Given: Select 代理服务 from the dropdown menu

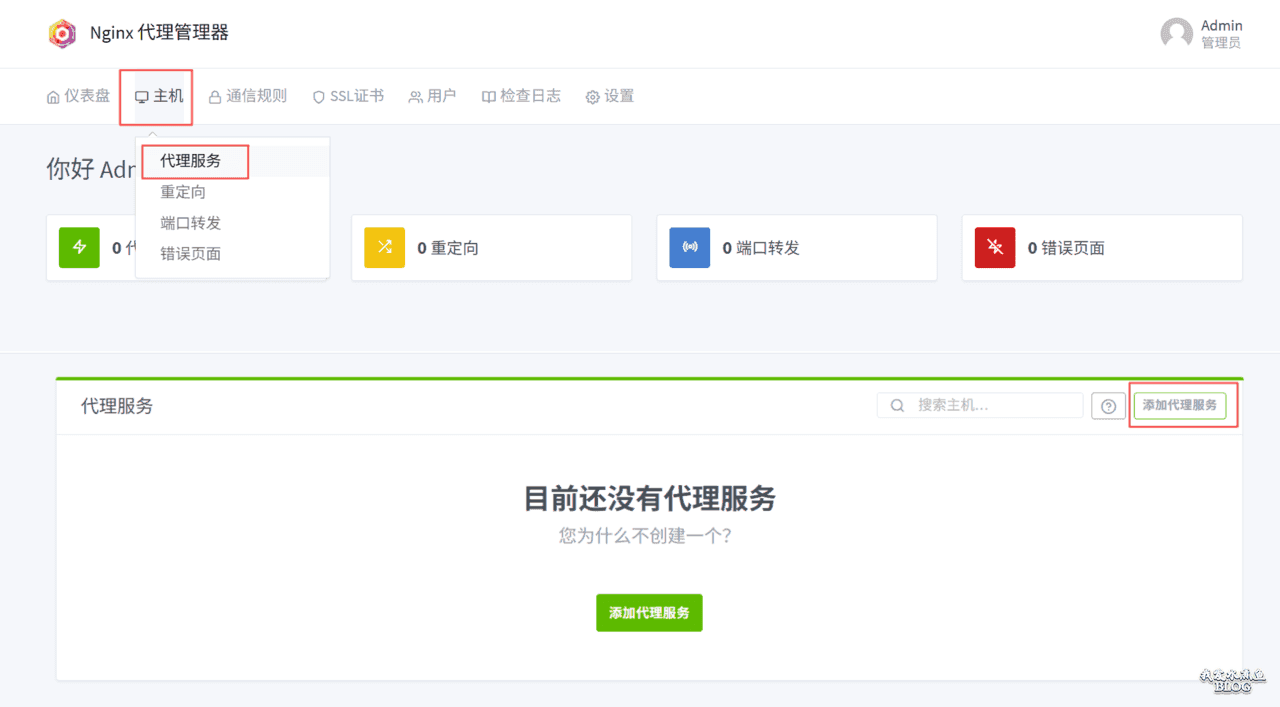Looking at the screenshot, I should 191,161.
